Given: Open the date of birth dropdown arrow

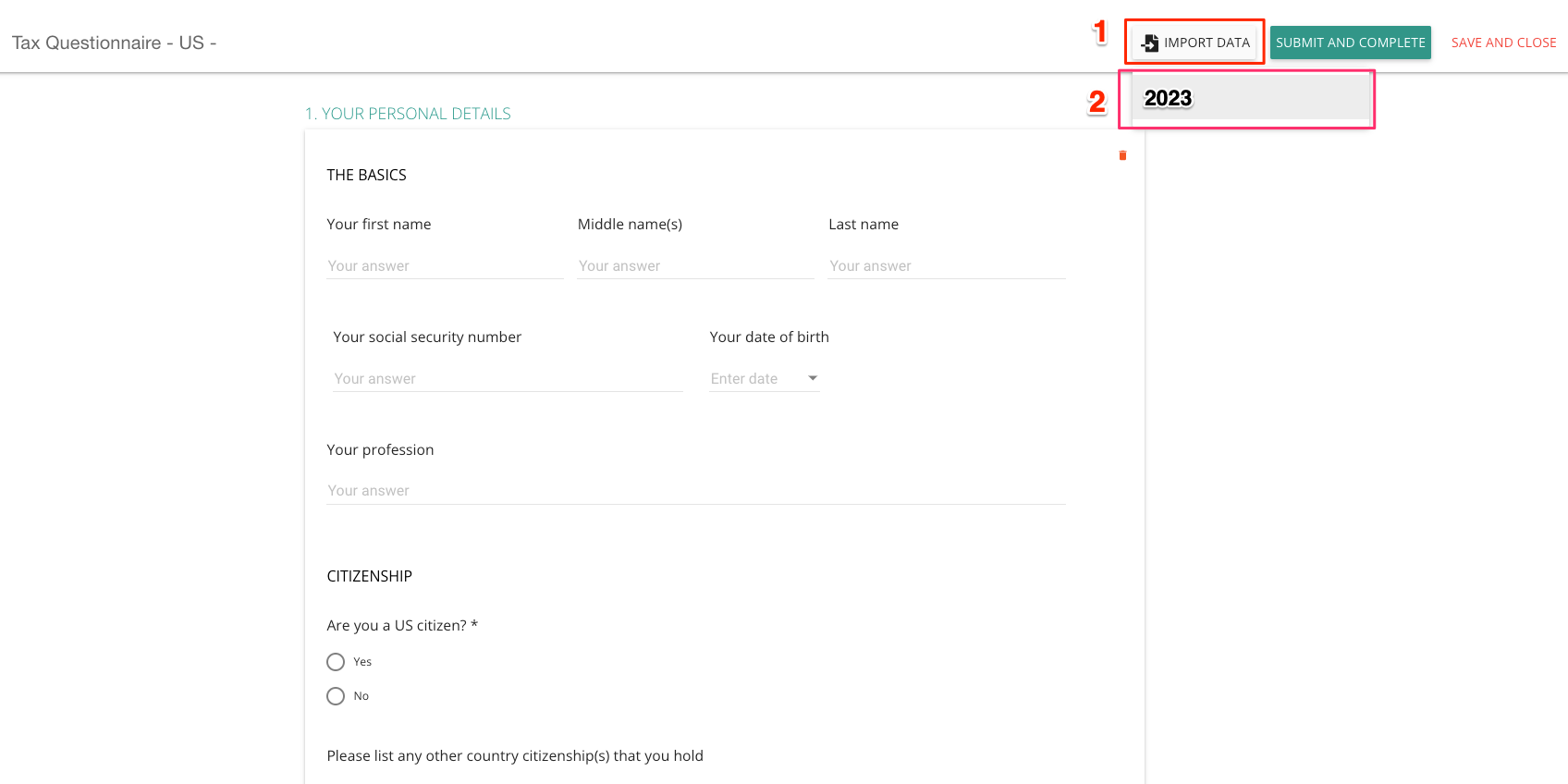Looking at the screenshot, I should (813, 378).
